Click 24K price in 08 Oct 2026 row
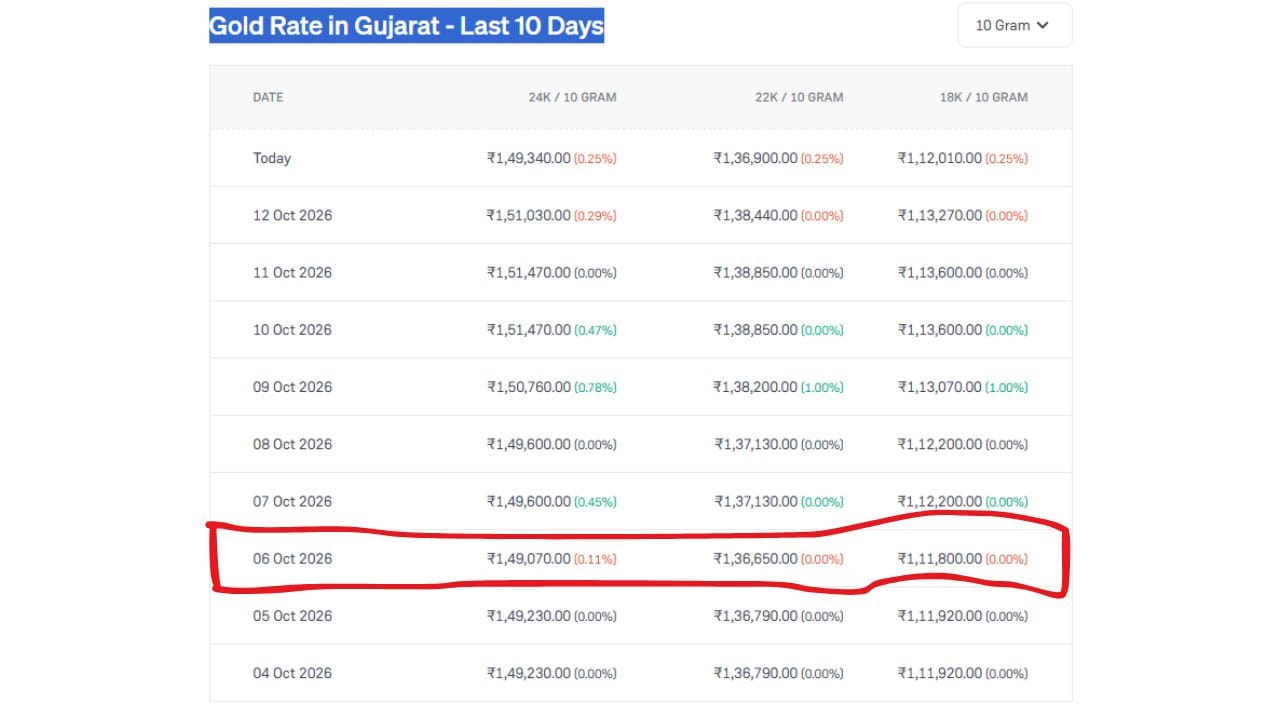 point(529,444)
